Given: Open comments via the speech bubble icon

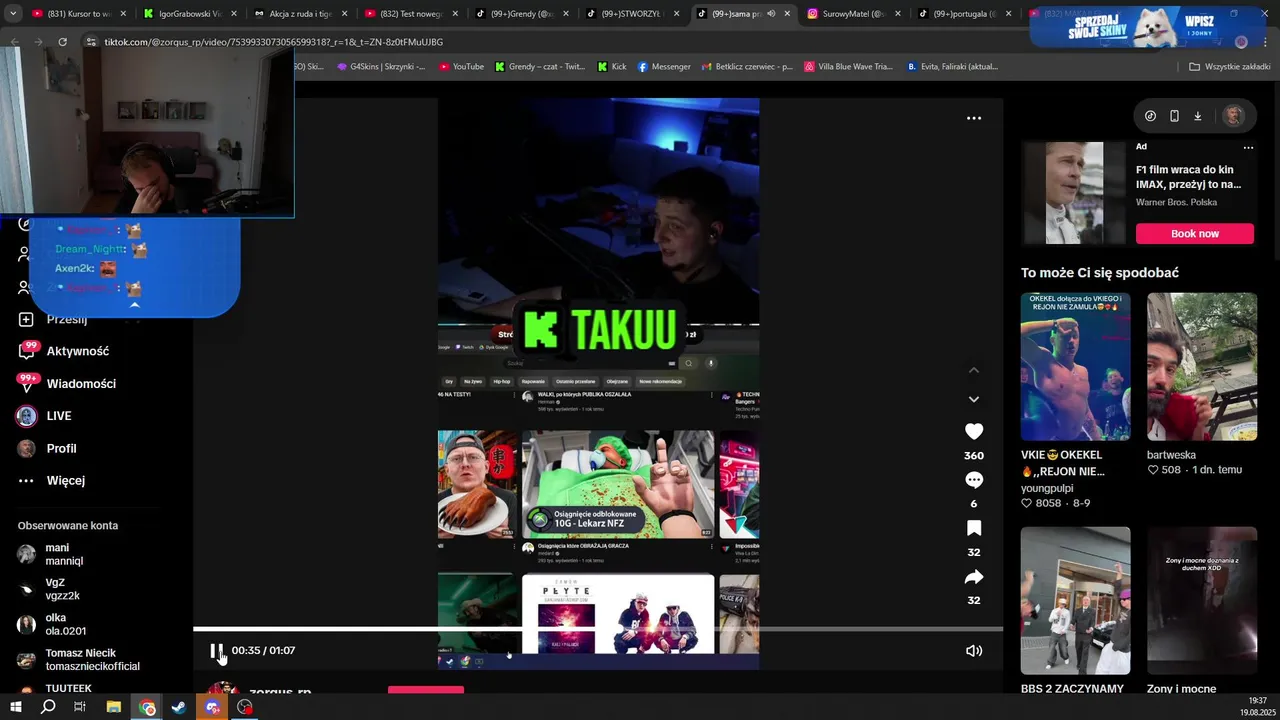Looking at the screenshot, I should pos(974,480).
